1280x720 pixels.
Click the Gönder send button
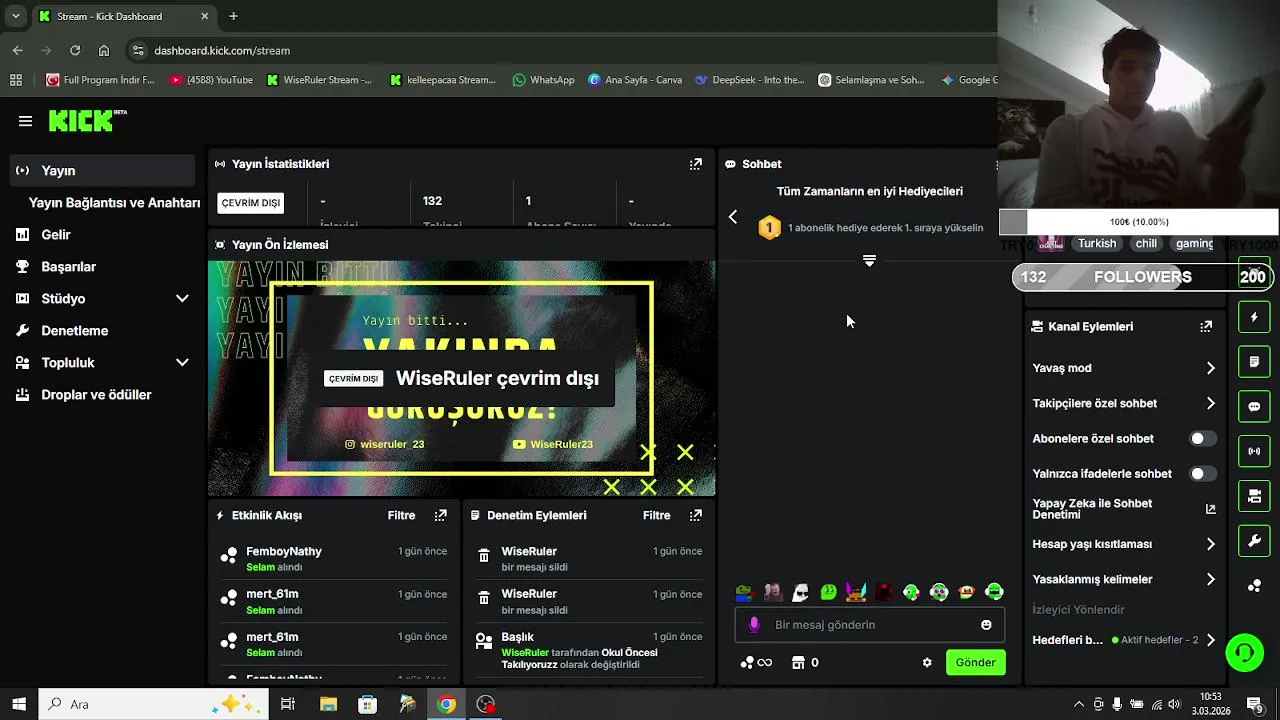[975, 662]
